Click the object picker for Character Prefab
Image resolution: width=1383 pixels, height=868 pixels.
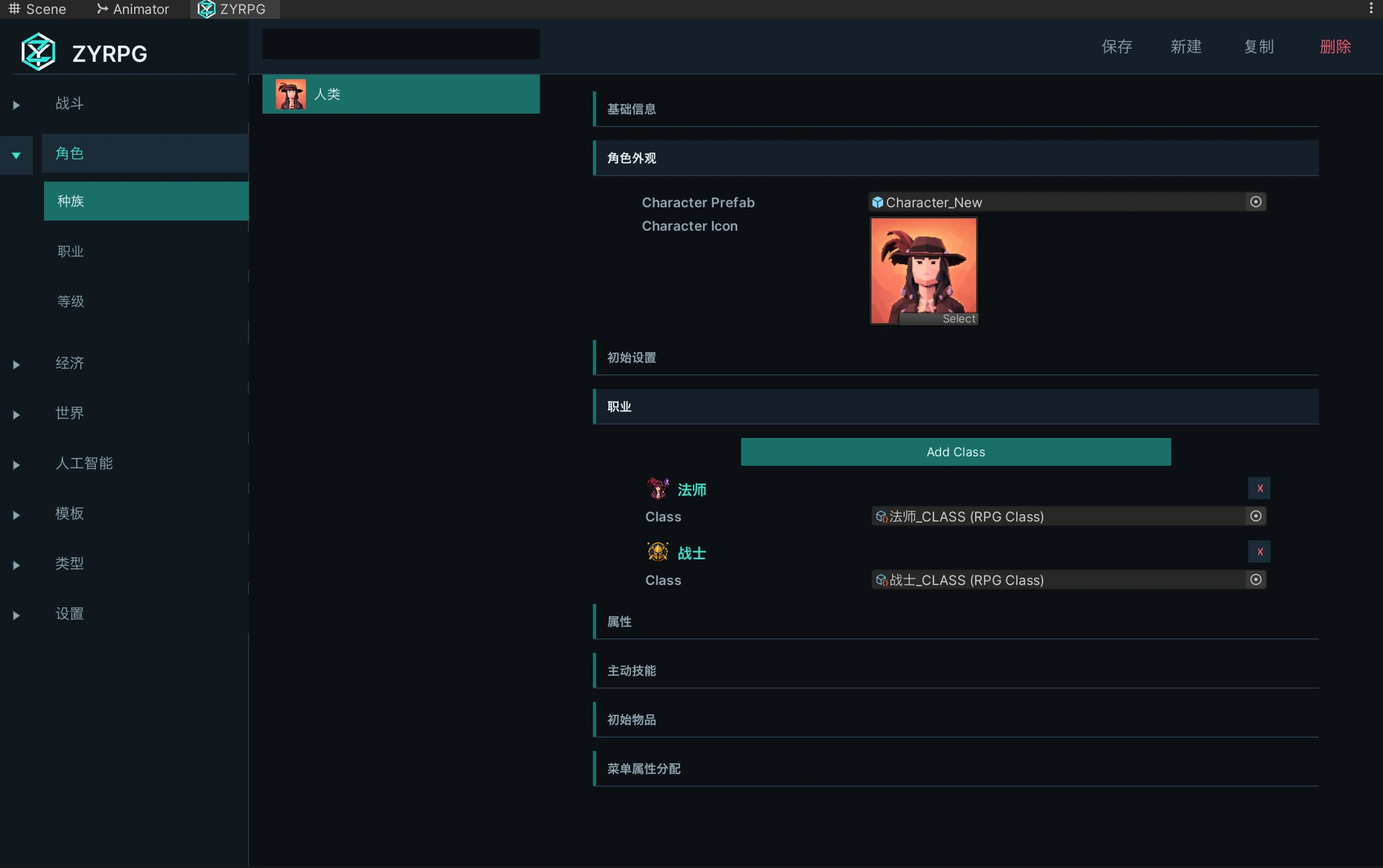pyautogui.click(x=1256, y=202)
